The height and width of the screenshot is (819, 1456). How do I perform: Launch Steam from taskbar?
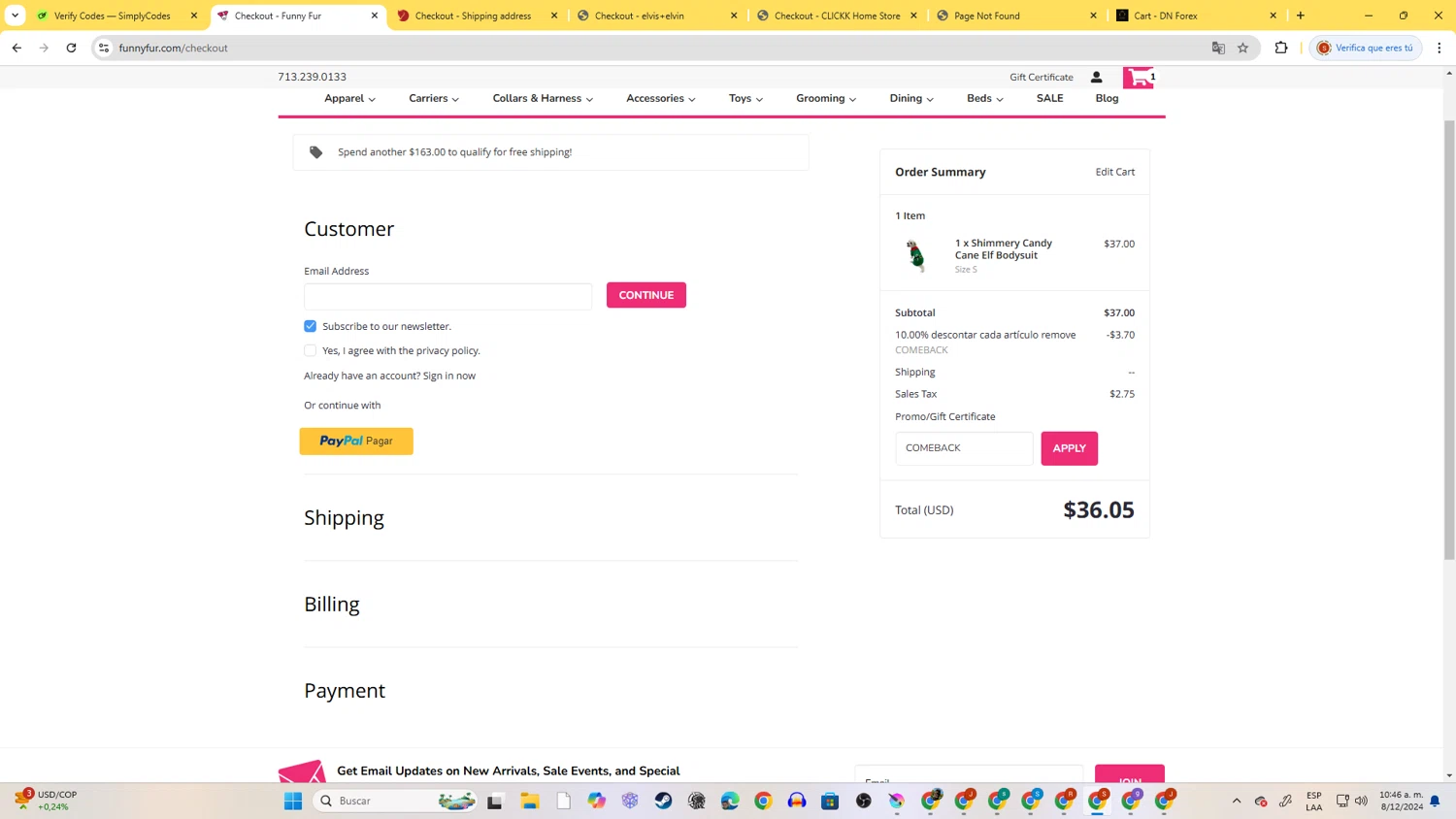tap(663, 801)
